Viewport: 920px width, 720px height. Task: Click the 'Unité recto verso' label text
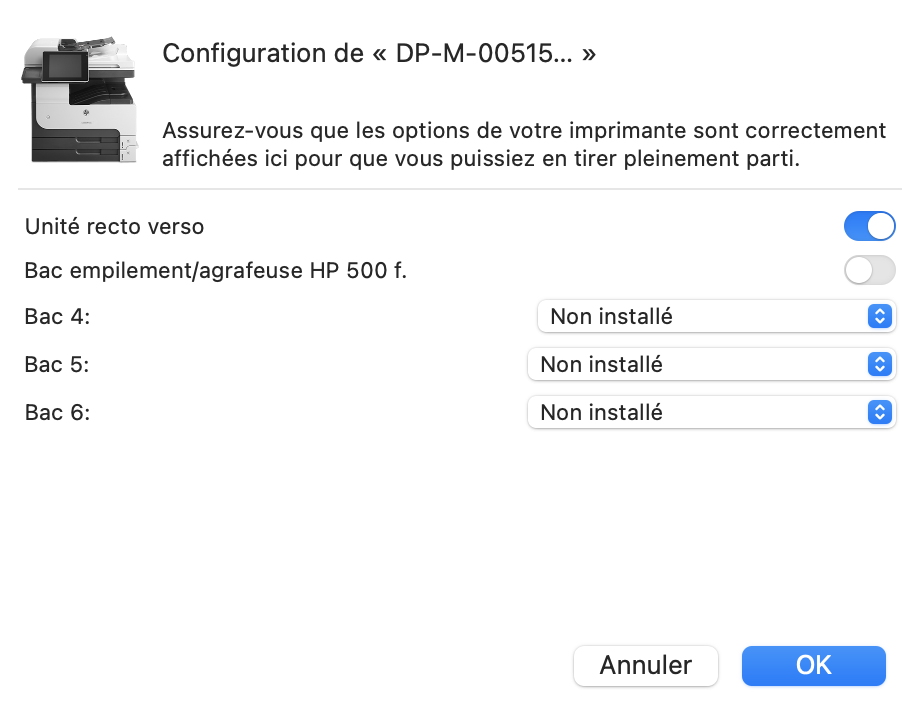(x=114, y=227)
